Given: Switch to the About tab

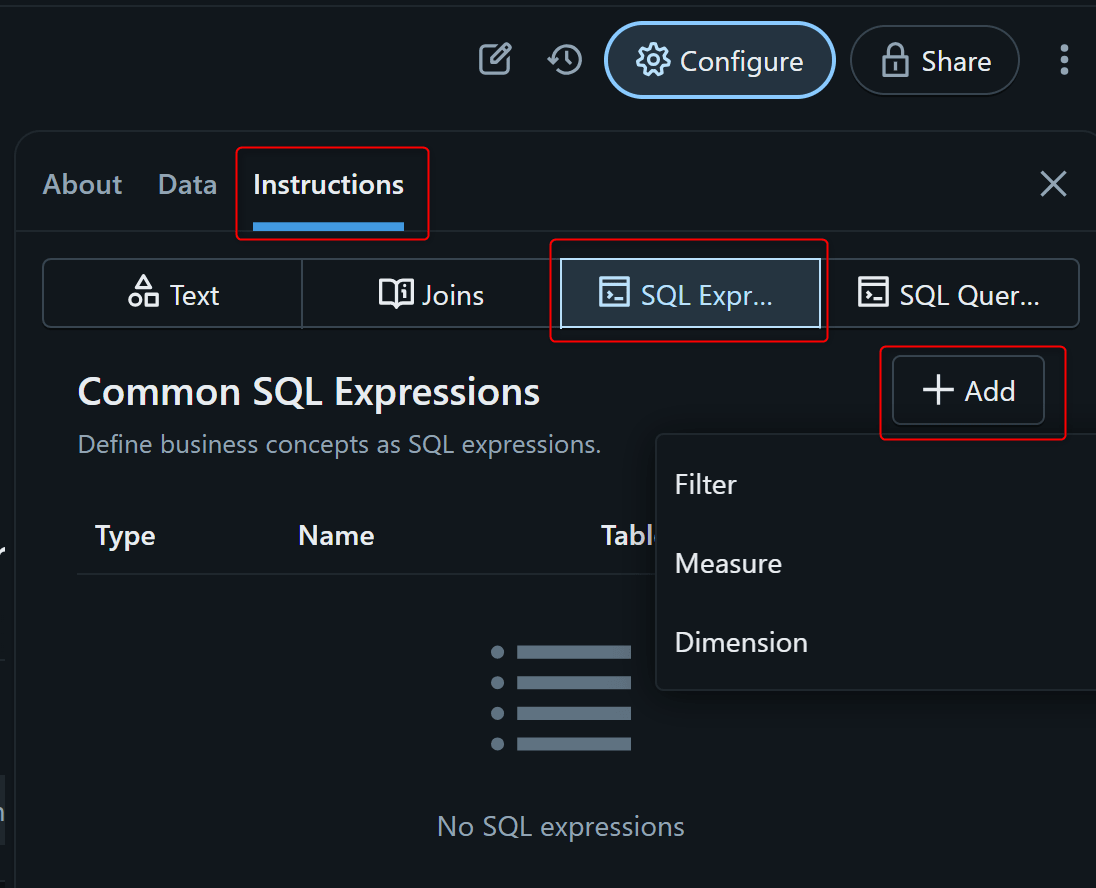Looking at the screenshot, I should pyautogui.click(x=82, y=185).
